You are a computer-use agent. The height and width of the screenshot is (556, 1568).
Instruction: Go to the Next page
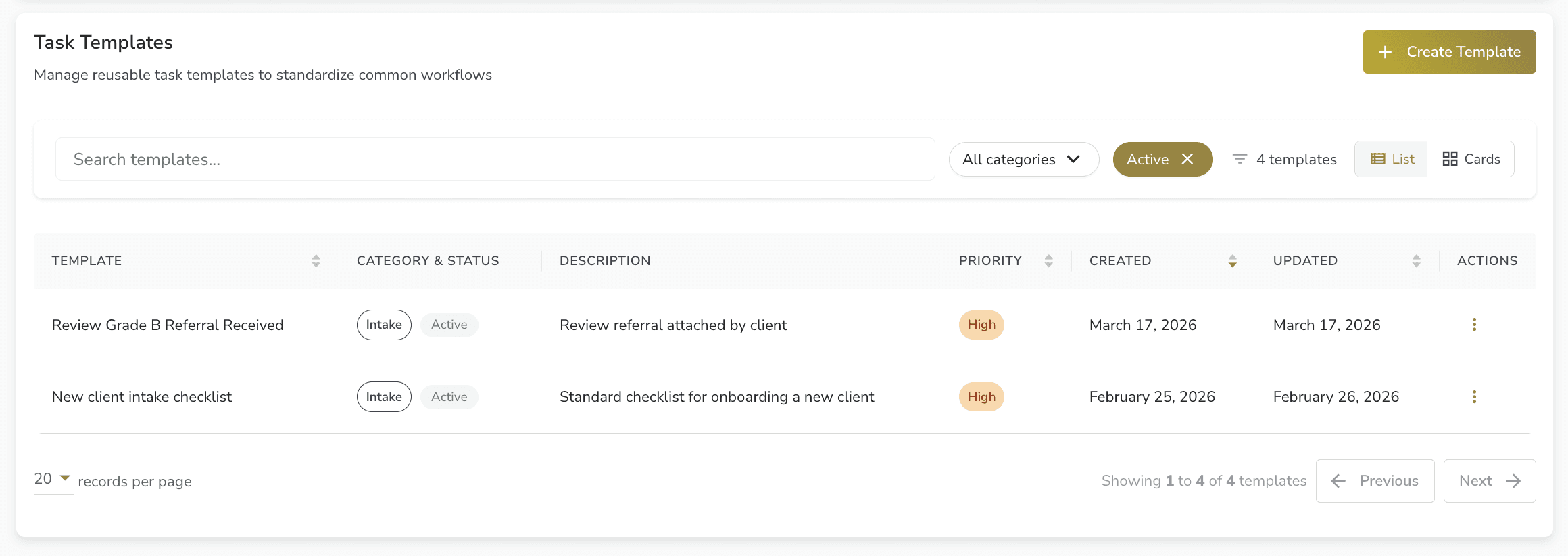pos(1489,481)
